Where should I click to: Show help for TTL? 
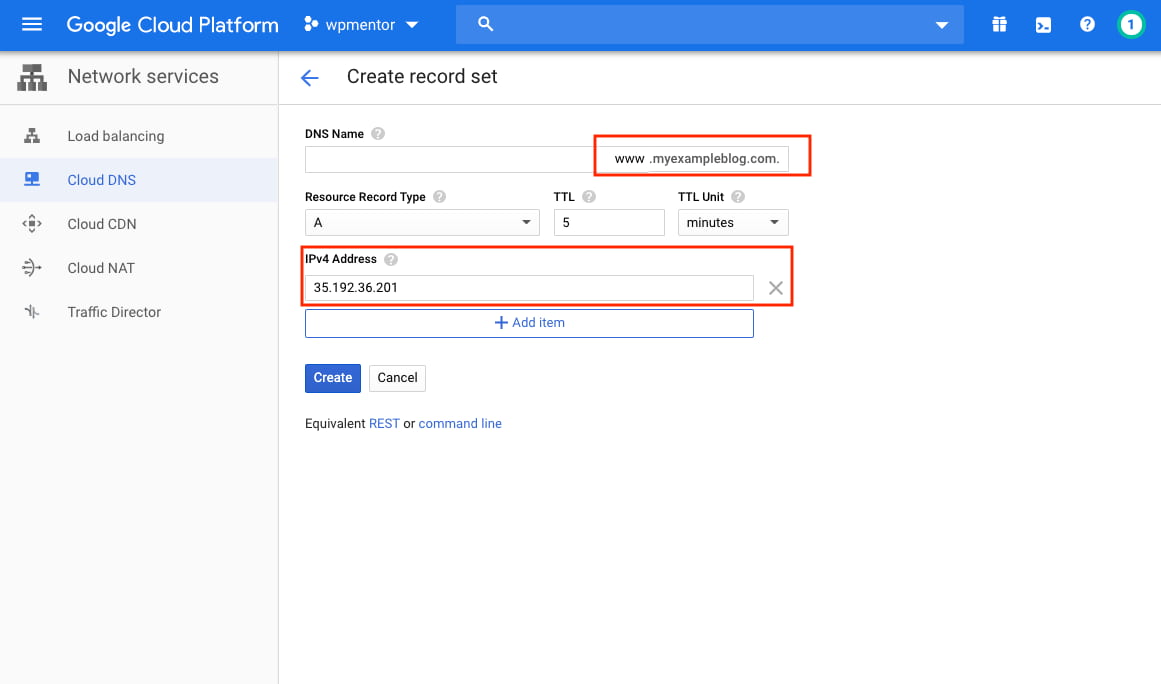coord(589,197)
